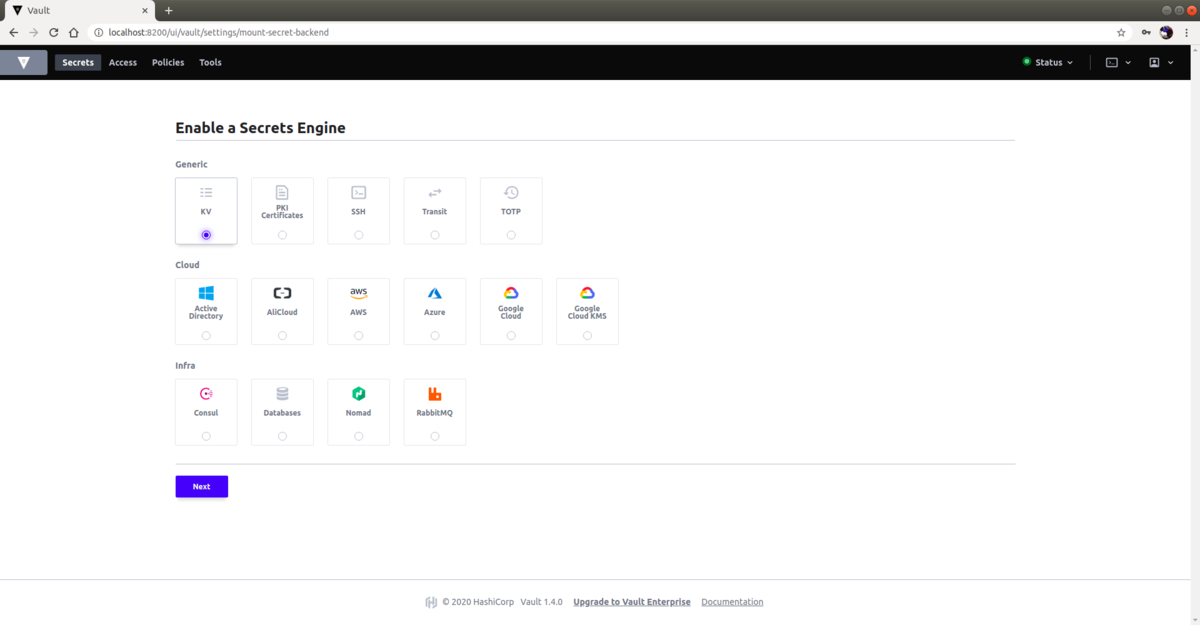Choose the TOTP clock icon
This screenshot has height=625, width=1200.
tap(511, 192)
